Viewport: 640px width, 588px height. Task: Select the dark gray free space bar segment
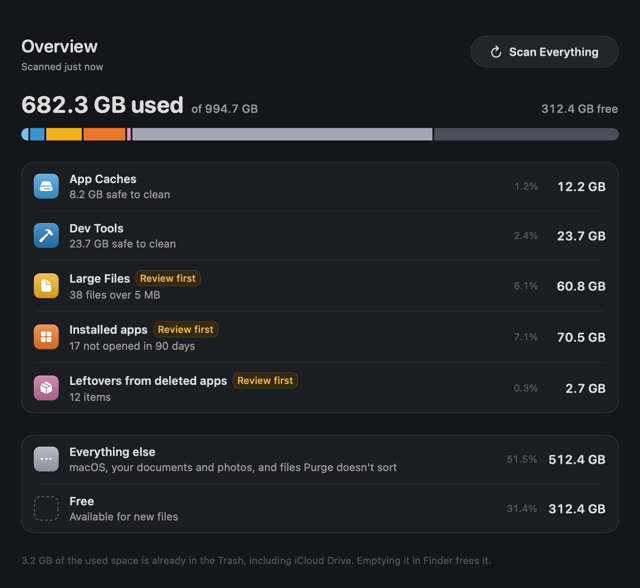tap(526, 134)
